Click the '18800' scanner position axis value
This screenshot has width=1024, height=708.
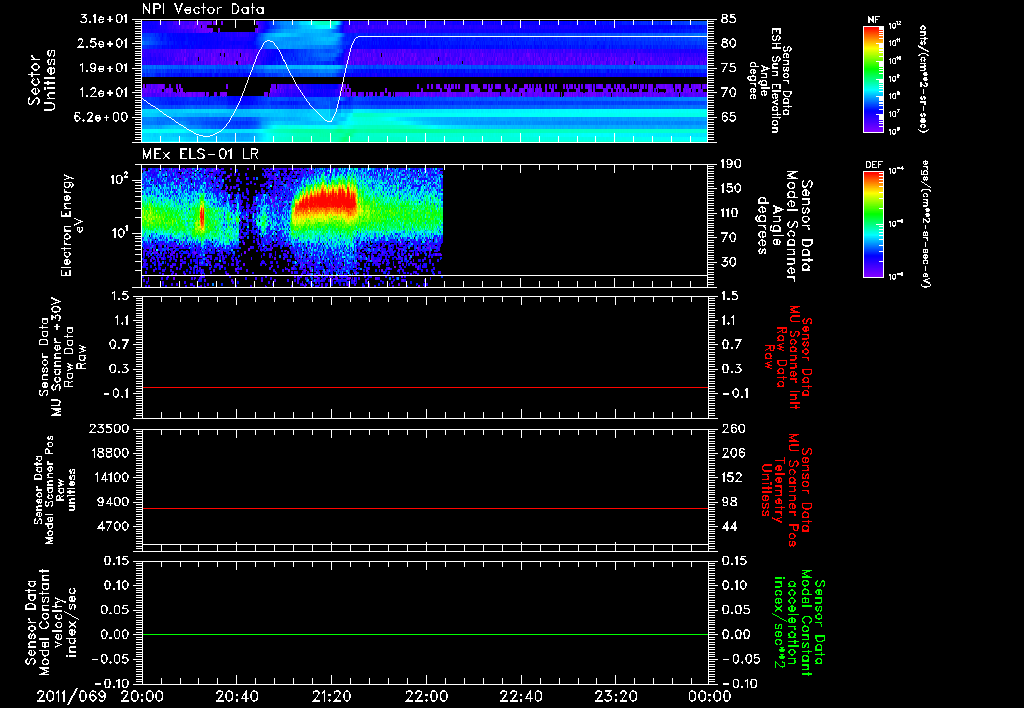(109, 453)
